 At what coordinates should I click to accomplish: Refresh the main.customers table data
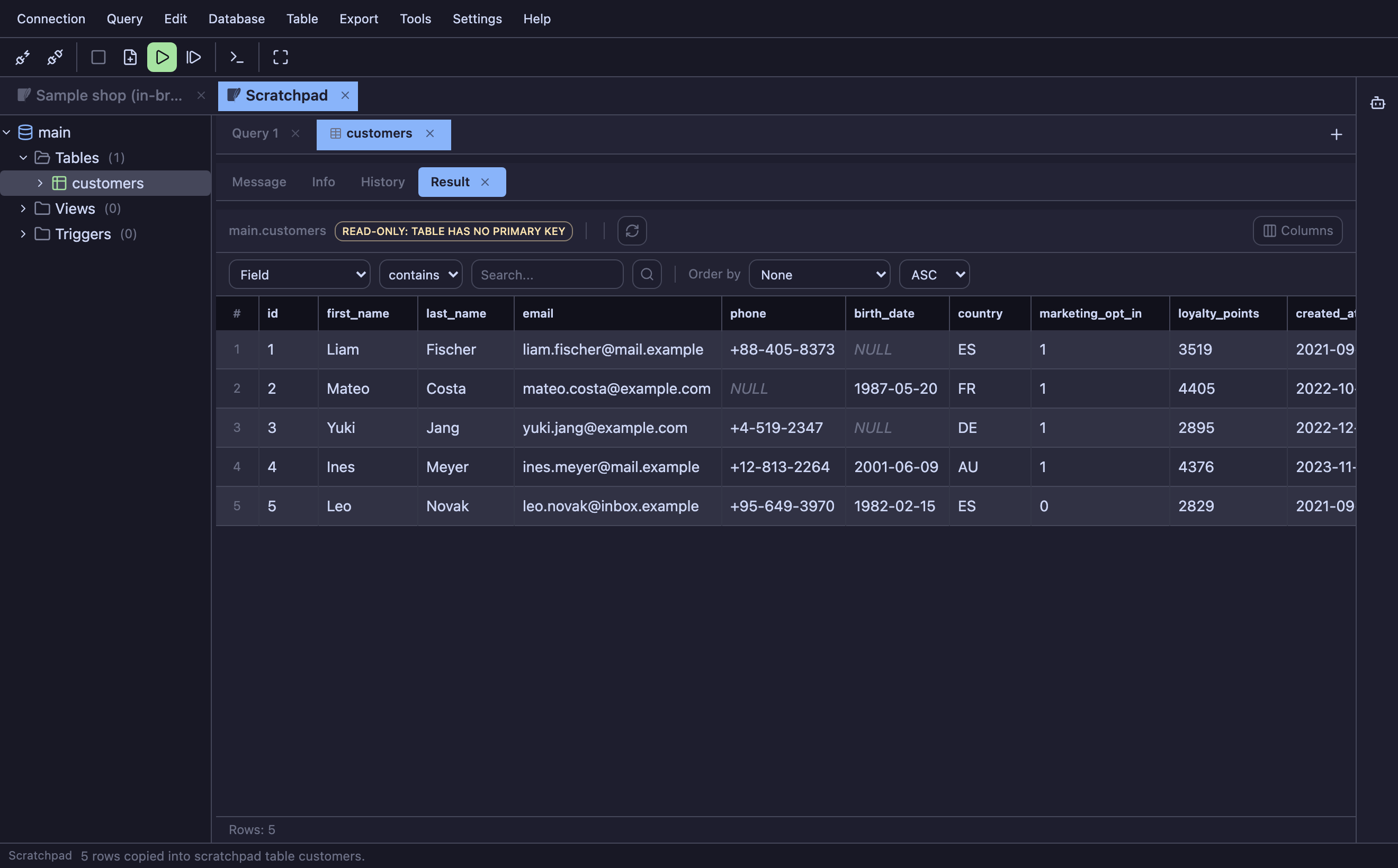[x=632, y=231]
